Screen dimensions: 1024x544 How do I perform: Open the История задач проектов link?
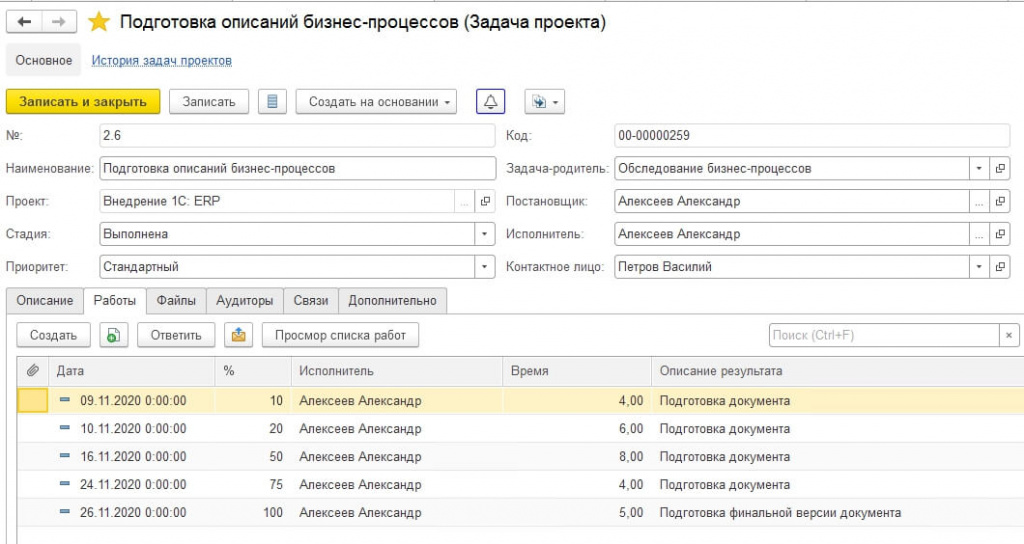pos(162,61)
